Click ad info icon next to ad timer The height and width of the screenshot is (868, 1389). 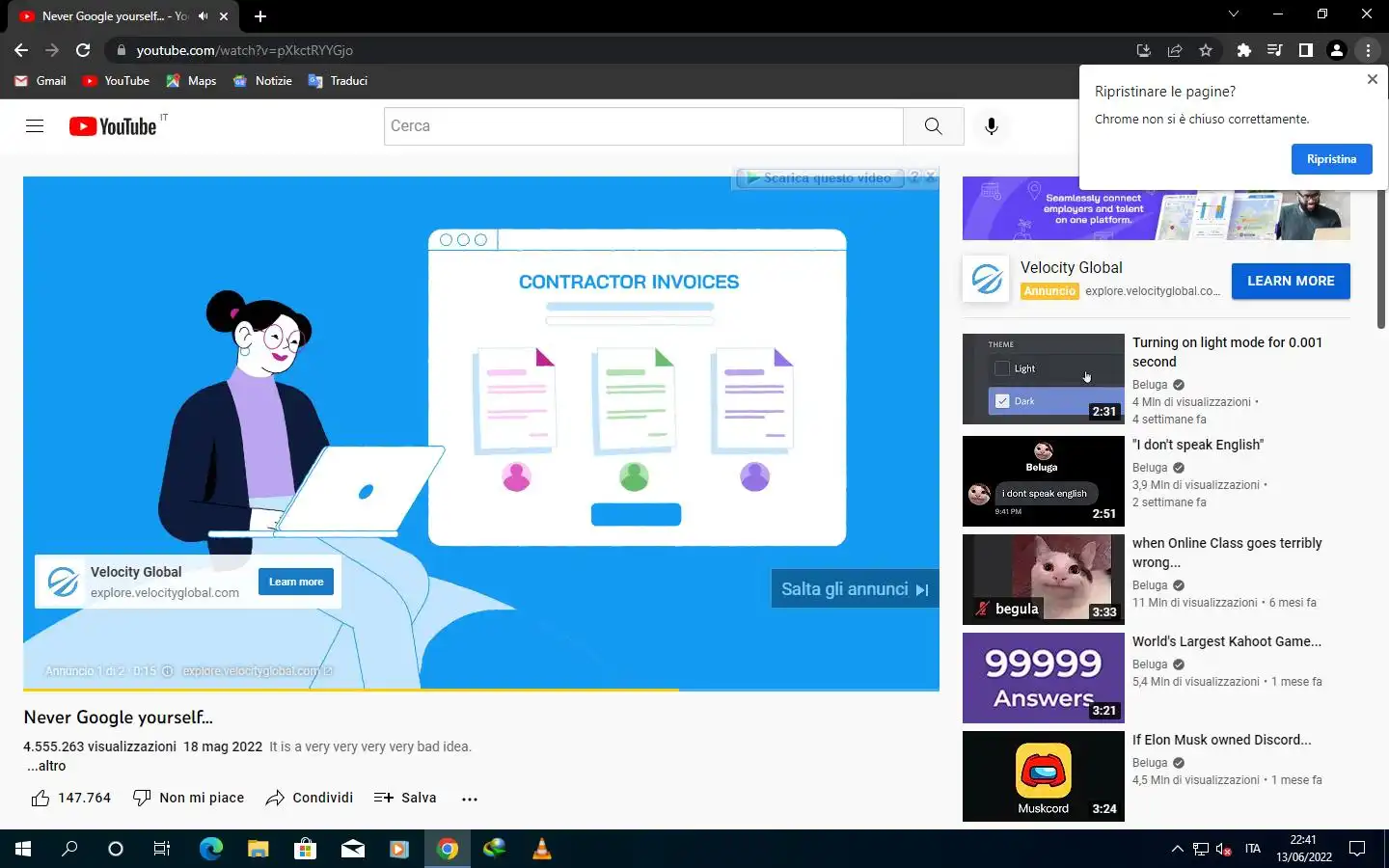(x=167, y=671)
